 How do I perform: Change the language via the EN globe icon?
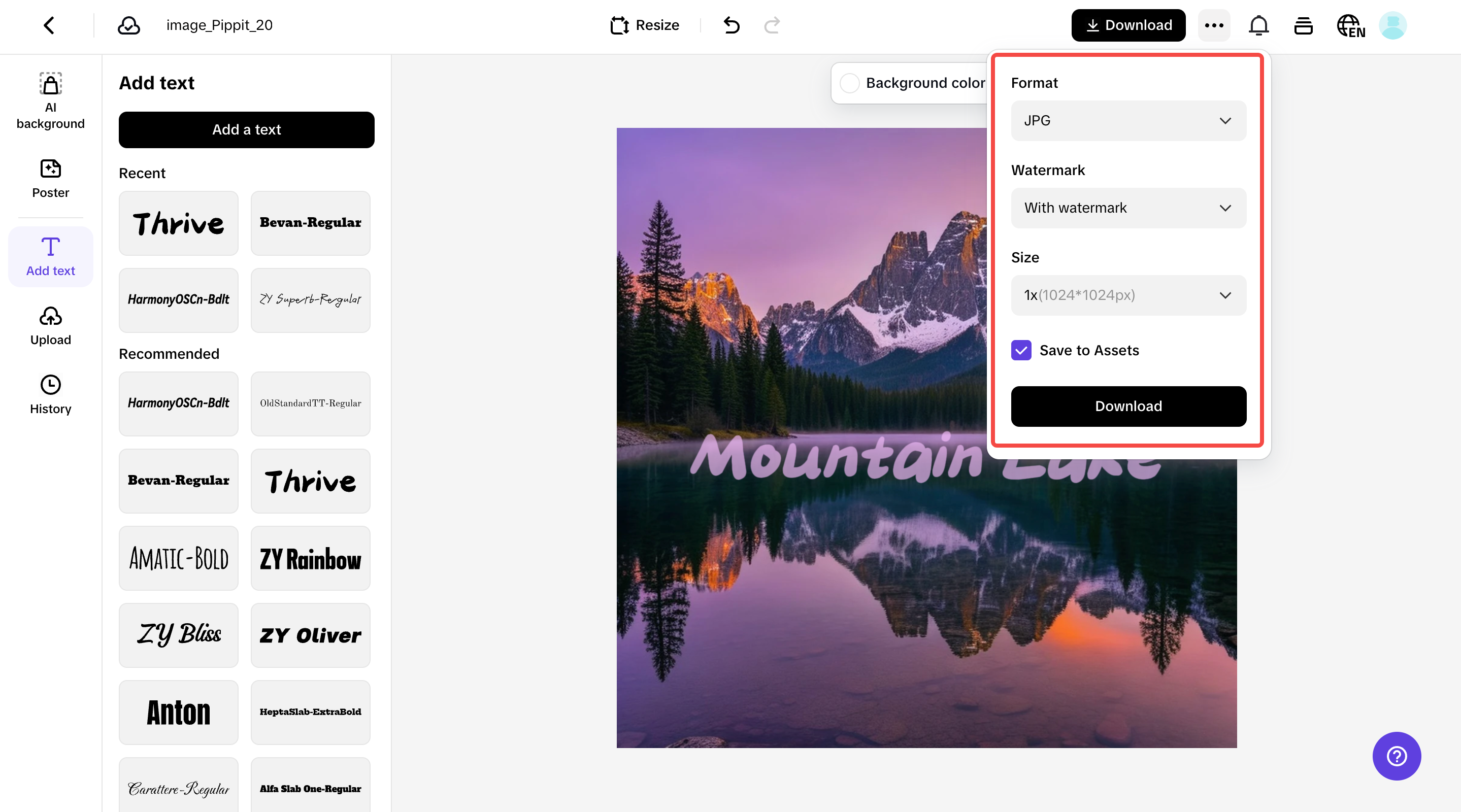[1350, 25]
